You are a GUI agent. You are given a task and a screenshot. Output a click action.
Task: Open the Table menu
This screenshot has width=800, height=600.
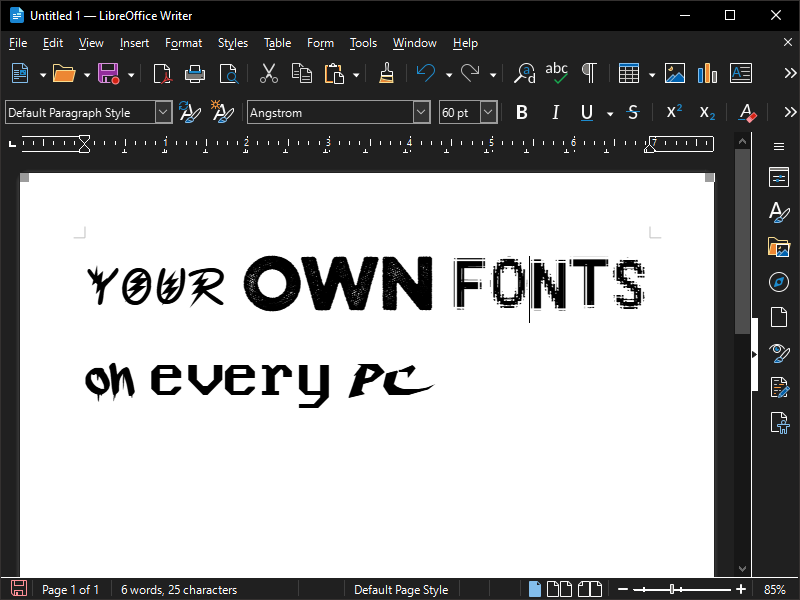coord(277,43)
